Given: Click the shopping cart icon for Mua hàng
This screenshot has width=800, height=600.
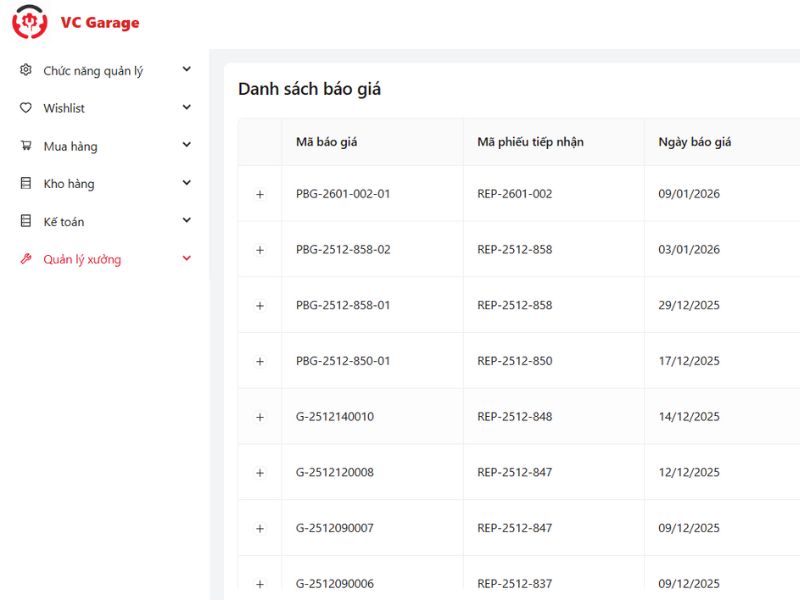Looking at the screenshot, I should click(x=26, y=146).
